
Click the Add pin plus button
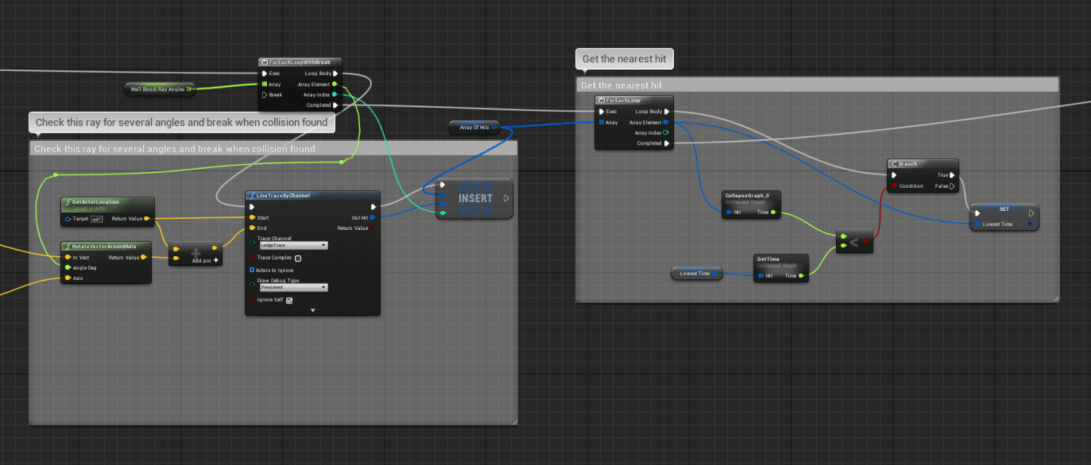point(214,260)
